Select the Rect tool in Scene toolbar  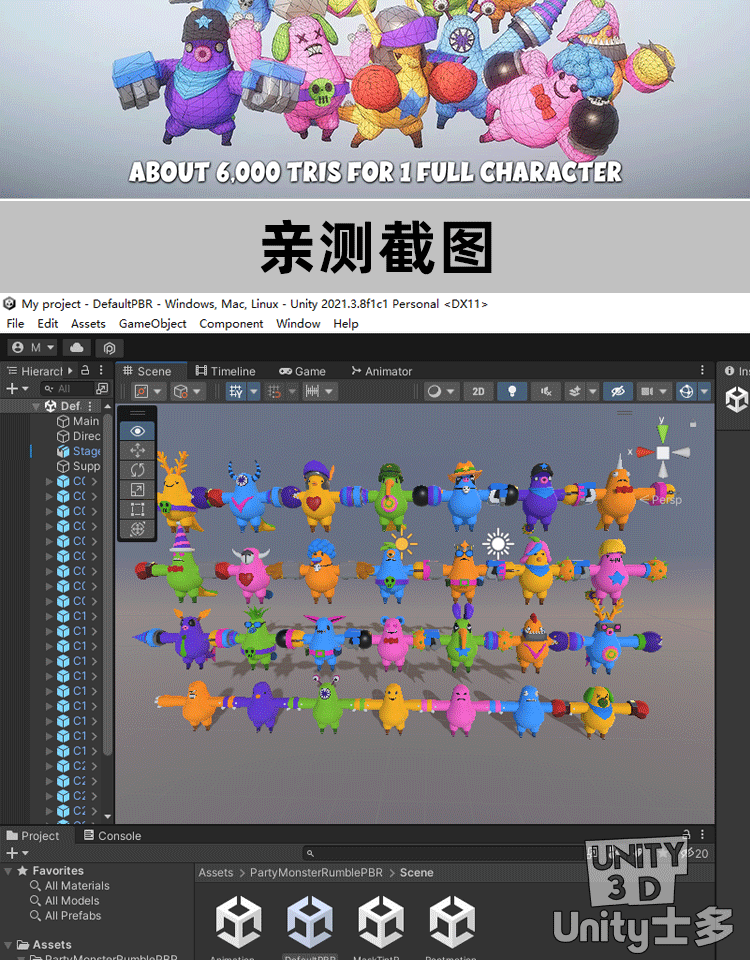pos(138,509)
